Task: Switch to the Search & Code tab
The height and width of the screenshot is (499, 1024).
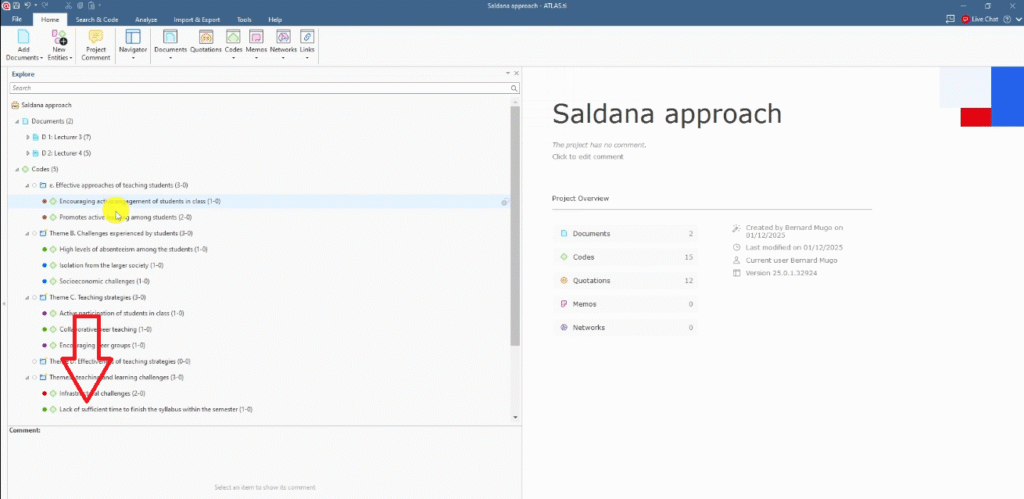Action: [97, 19]
